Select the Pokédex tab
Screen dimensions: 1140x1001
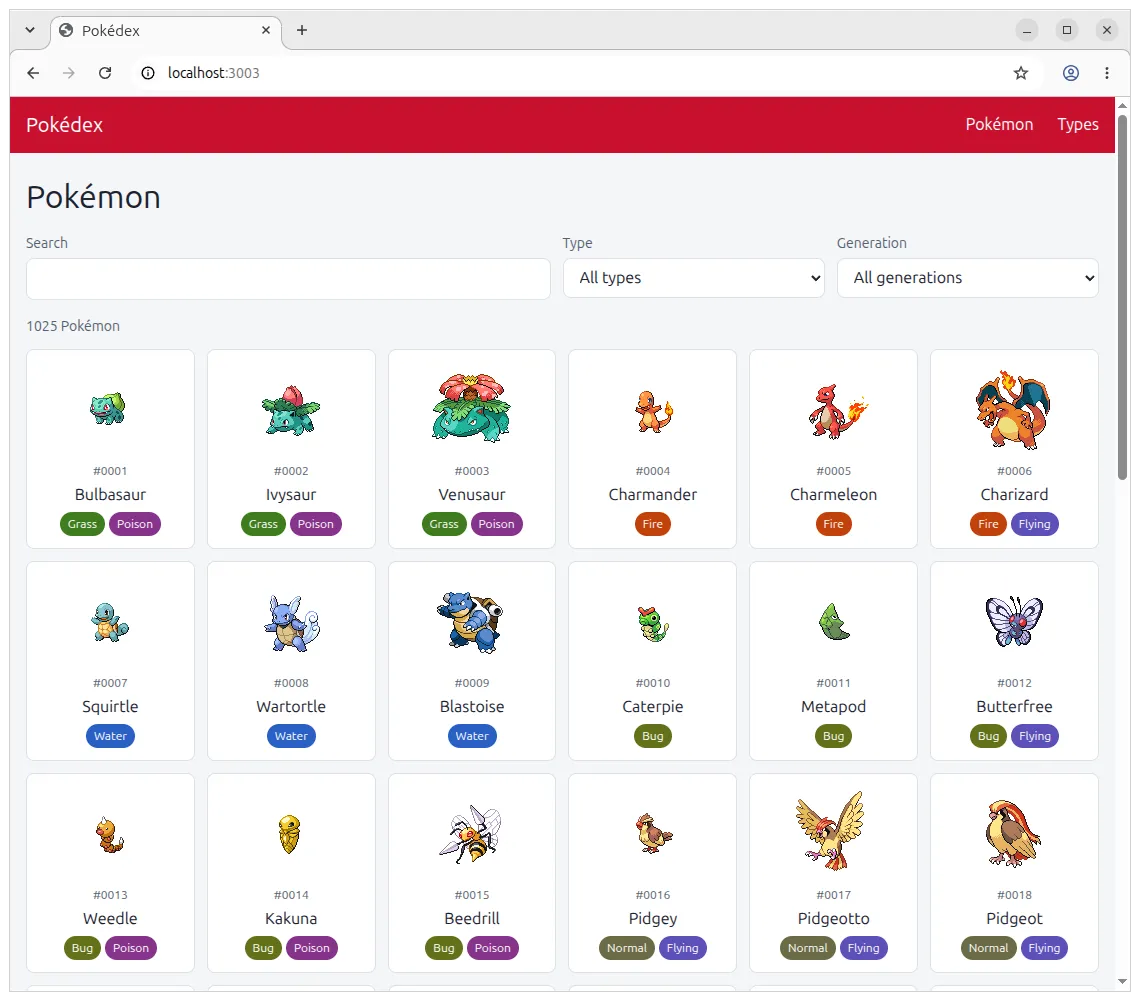click(166, 31)
